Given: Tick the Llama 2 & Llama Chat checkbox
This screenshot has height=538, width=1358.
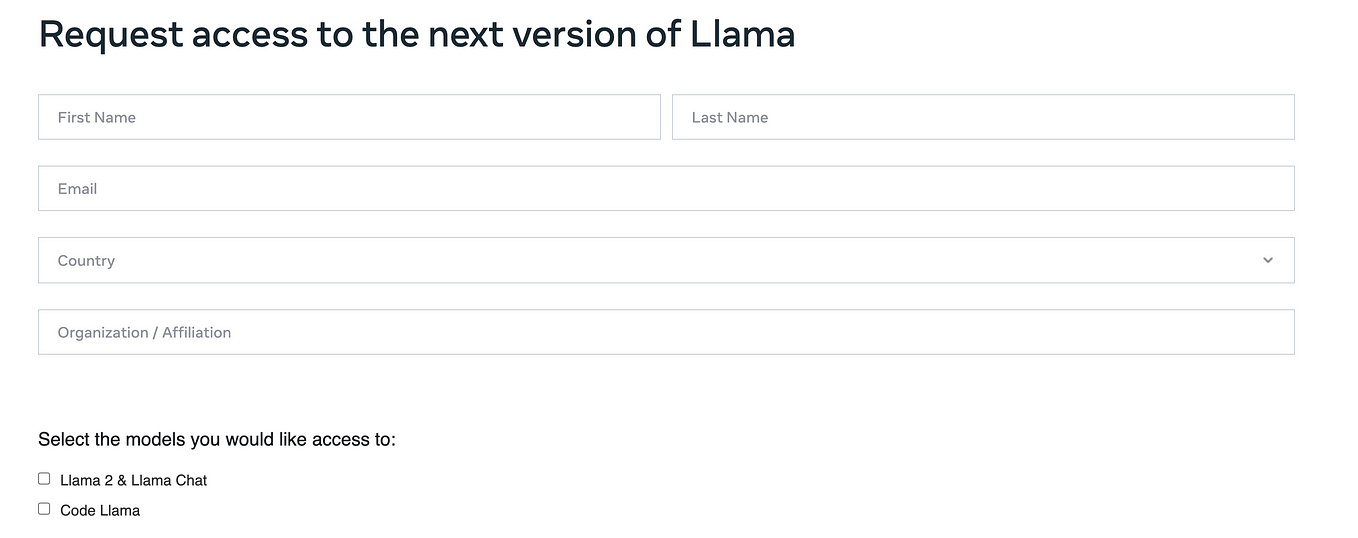Looking at the screenshot, I should coord(44,479).
